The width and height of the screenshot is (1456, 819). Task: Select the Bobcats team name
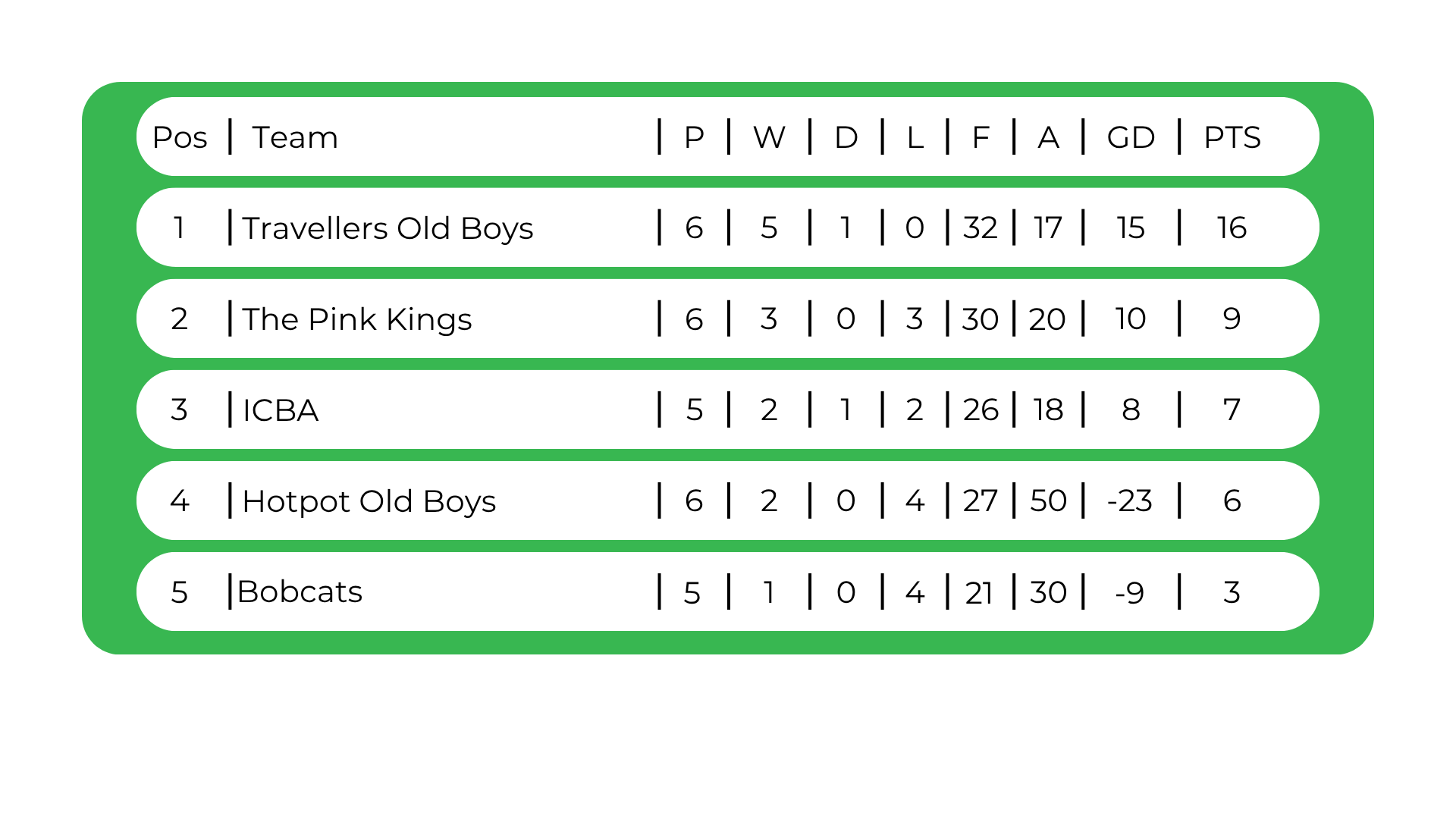pos(300,591)
